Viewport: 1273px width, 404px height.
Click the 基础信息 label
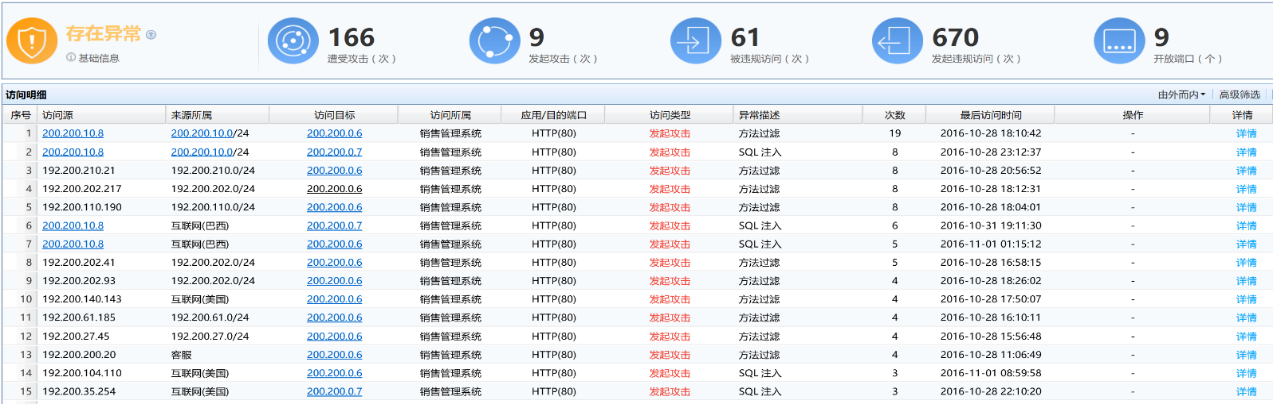pyautogui.click(x=98, y=58)
